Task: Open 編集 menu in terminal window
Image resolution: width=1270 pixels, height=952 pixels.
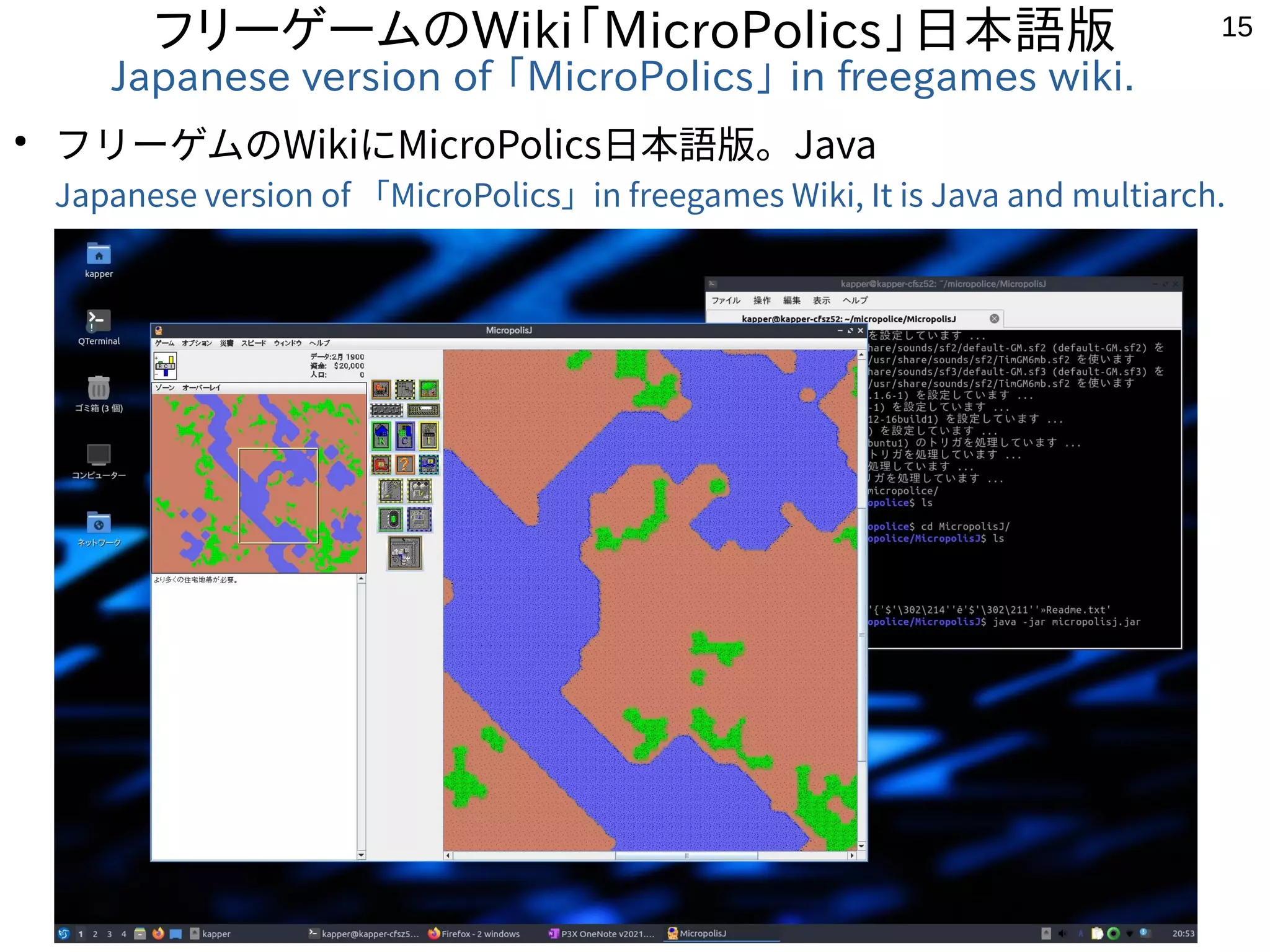Action: (791, 301)
